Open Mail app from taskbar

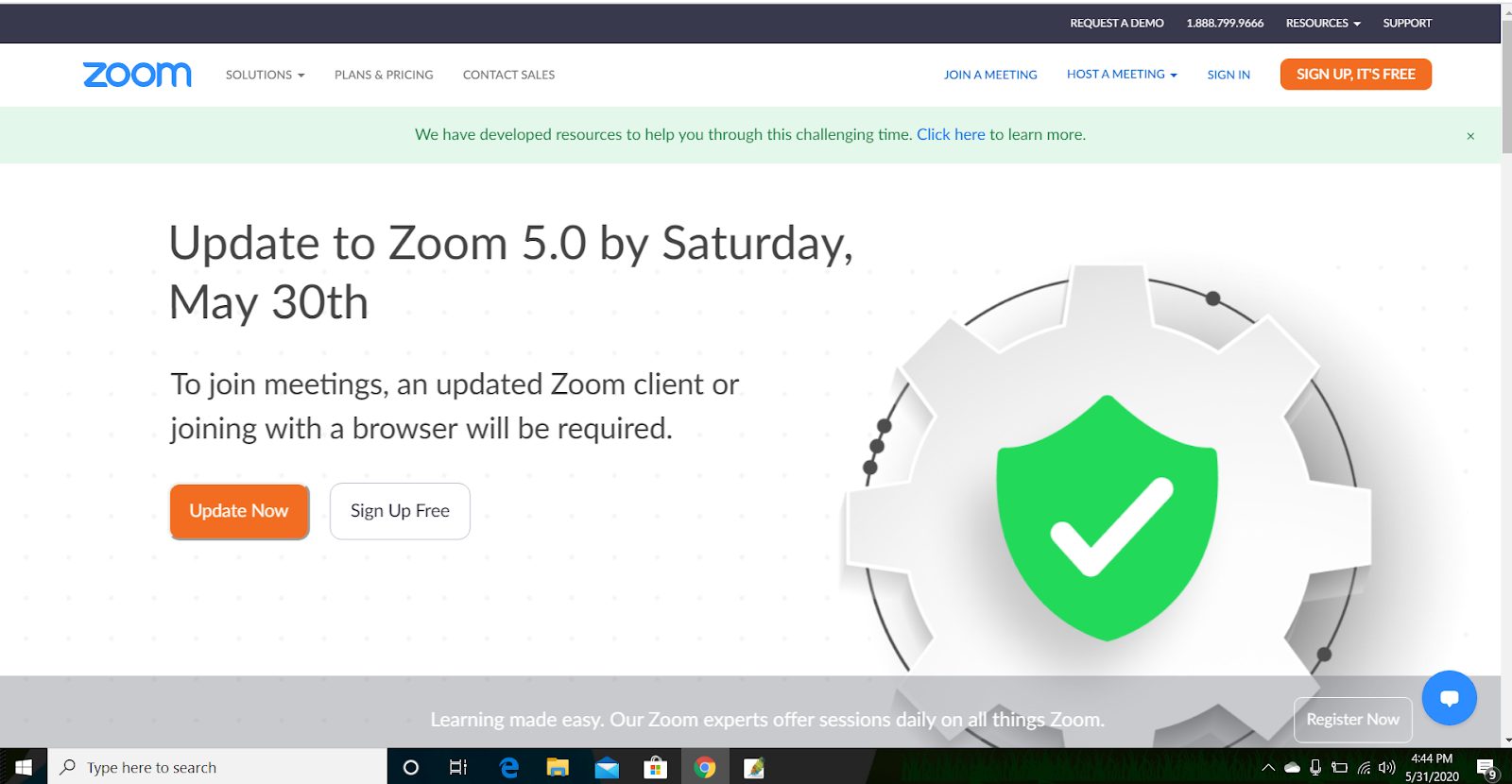(607, 767)
